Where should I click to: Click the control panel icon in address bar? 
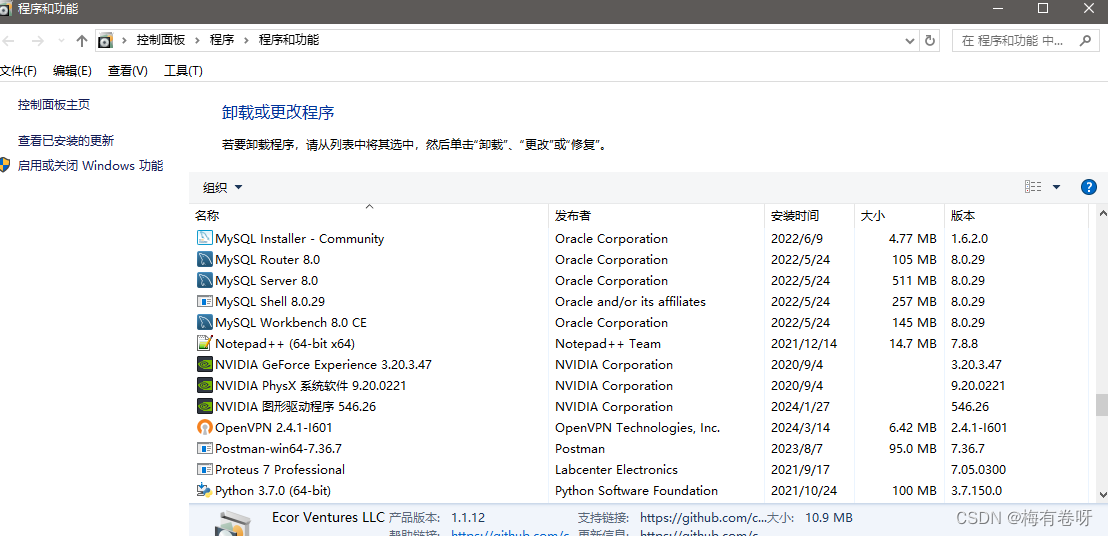point(105,40)
